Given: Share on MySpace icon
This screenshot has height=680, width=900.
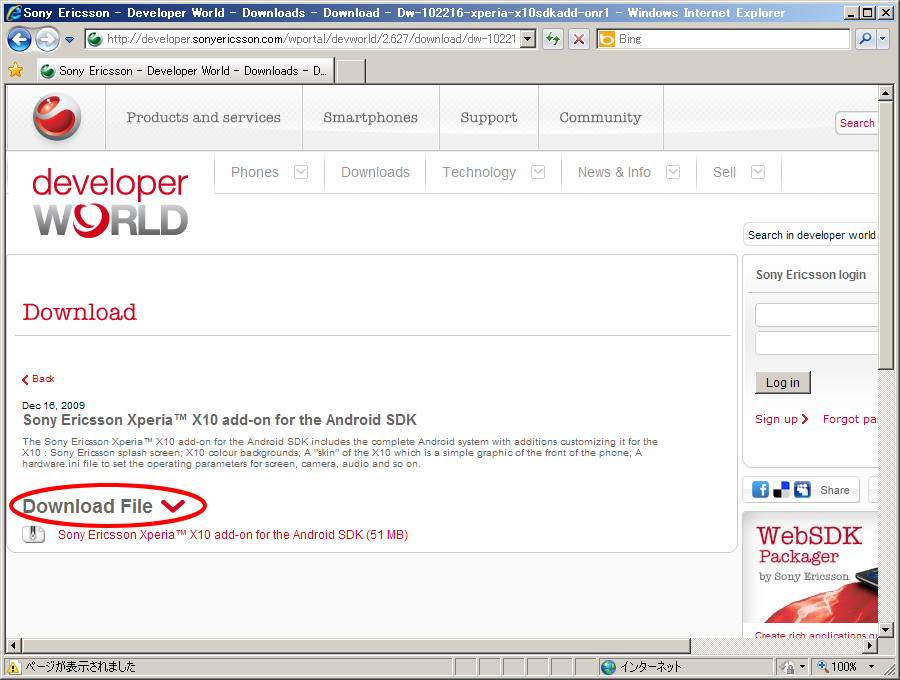Looking at the screenshot, I should point(802,489).
